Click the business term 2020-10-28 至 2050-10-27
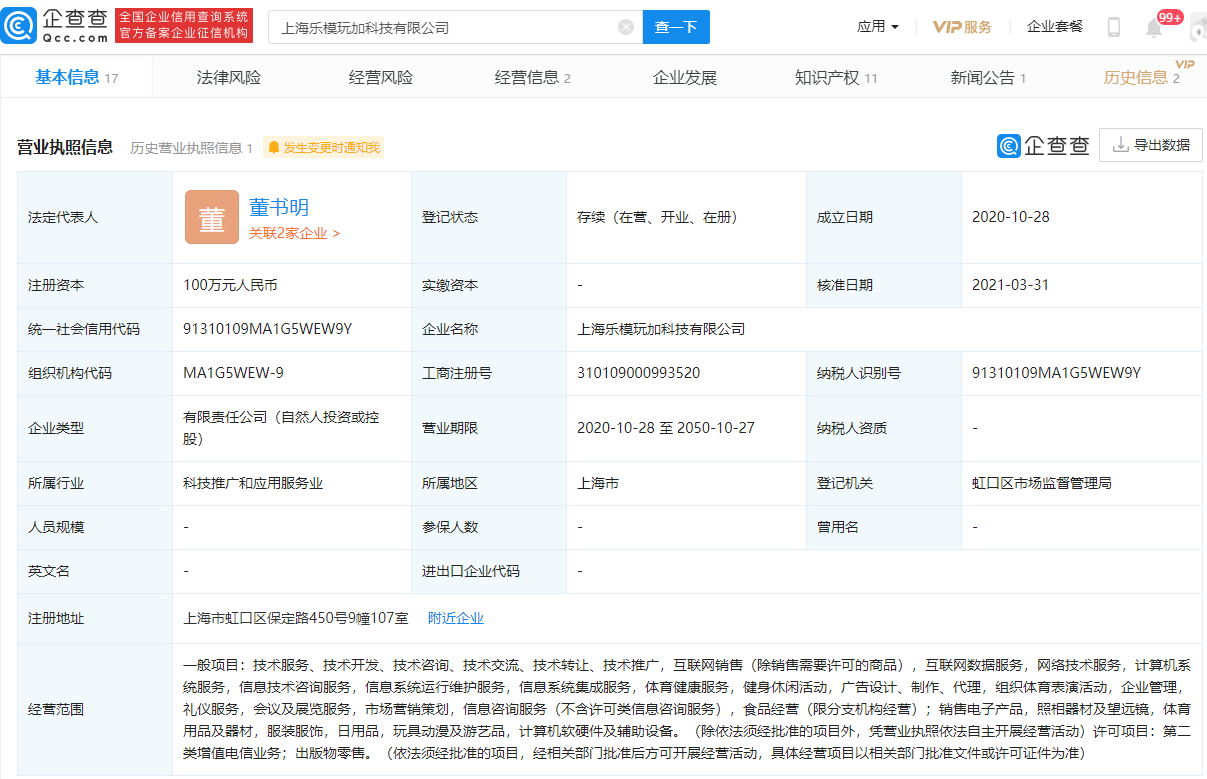Image resolution: width=1207 pixels, height=779 pixels. coord(666,428)
